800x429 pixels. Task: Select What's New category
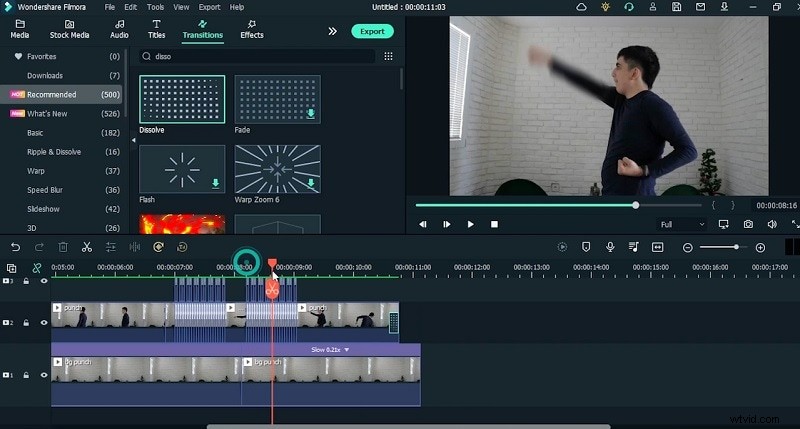pos(61,113)
